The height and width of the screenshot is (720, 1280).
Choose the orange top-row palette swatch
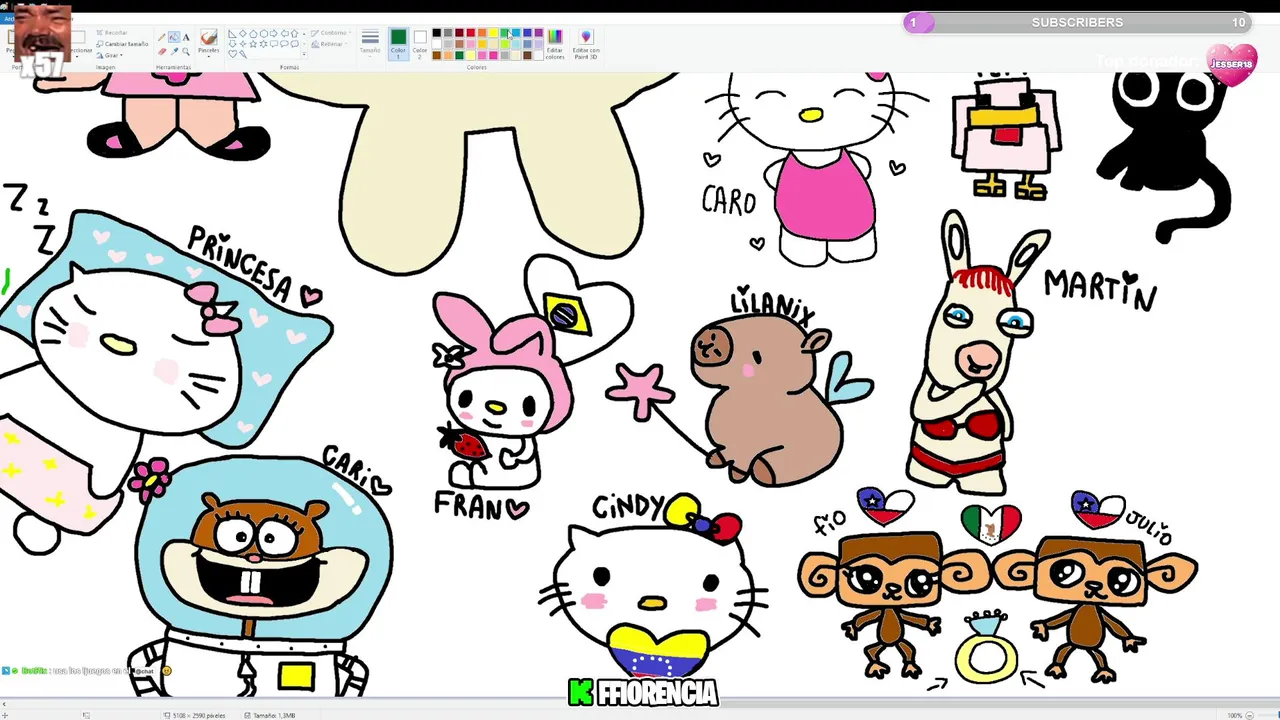(482, 32)
